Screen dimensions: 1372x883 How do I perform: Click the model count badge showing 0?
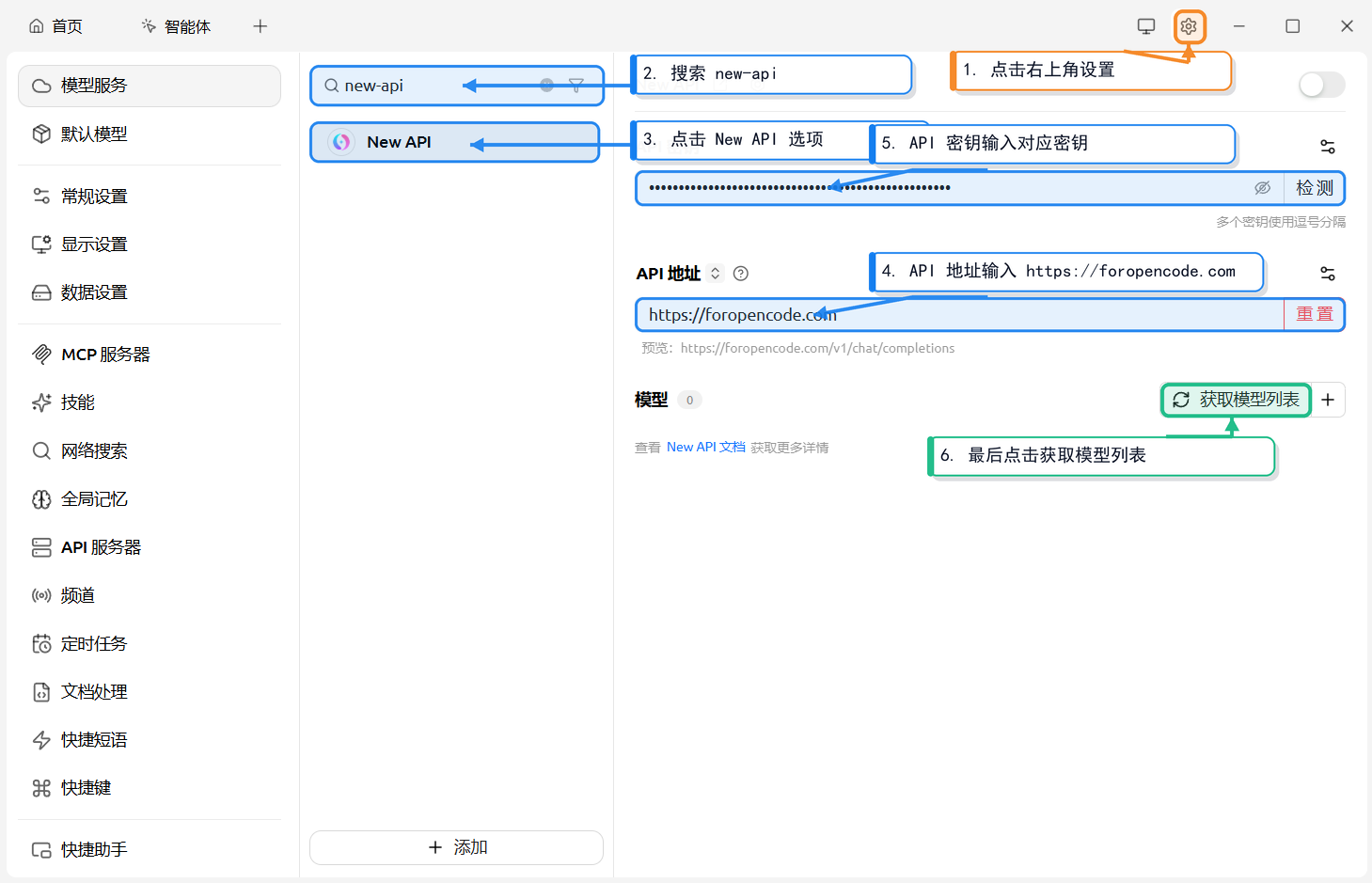(x=689, y=400)
